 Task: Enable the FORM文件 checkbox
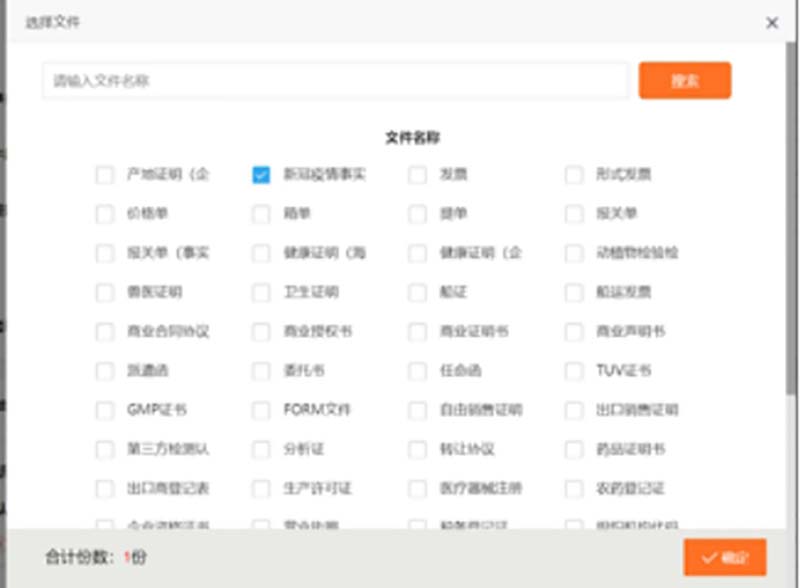point(261,410)
